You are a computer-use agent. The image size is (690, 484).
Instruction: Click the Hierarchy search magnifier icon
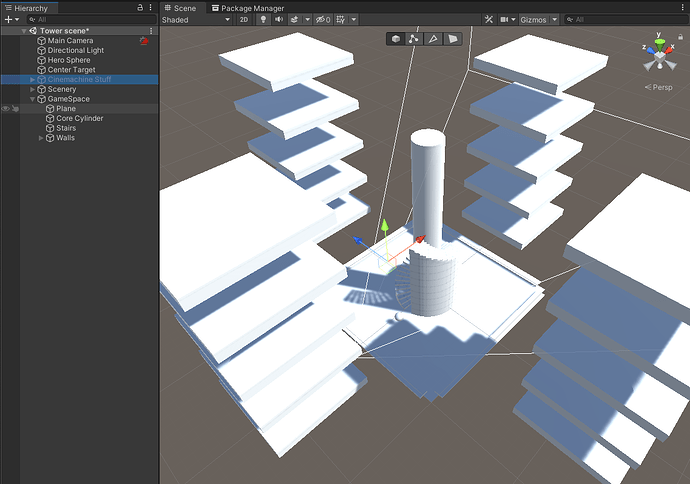point(32,19)
